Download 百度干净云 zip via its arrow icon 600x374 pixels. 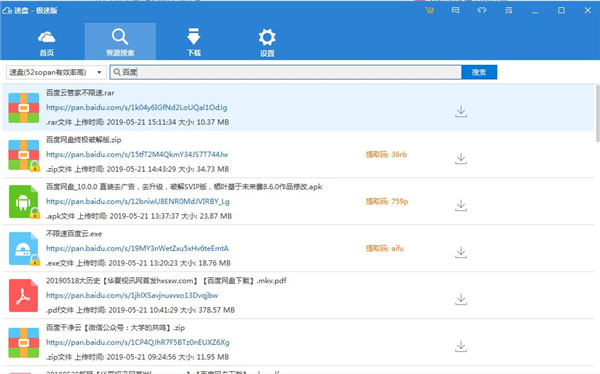[x=461, y=346]
